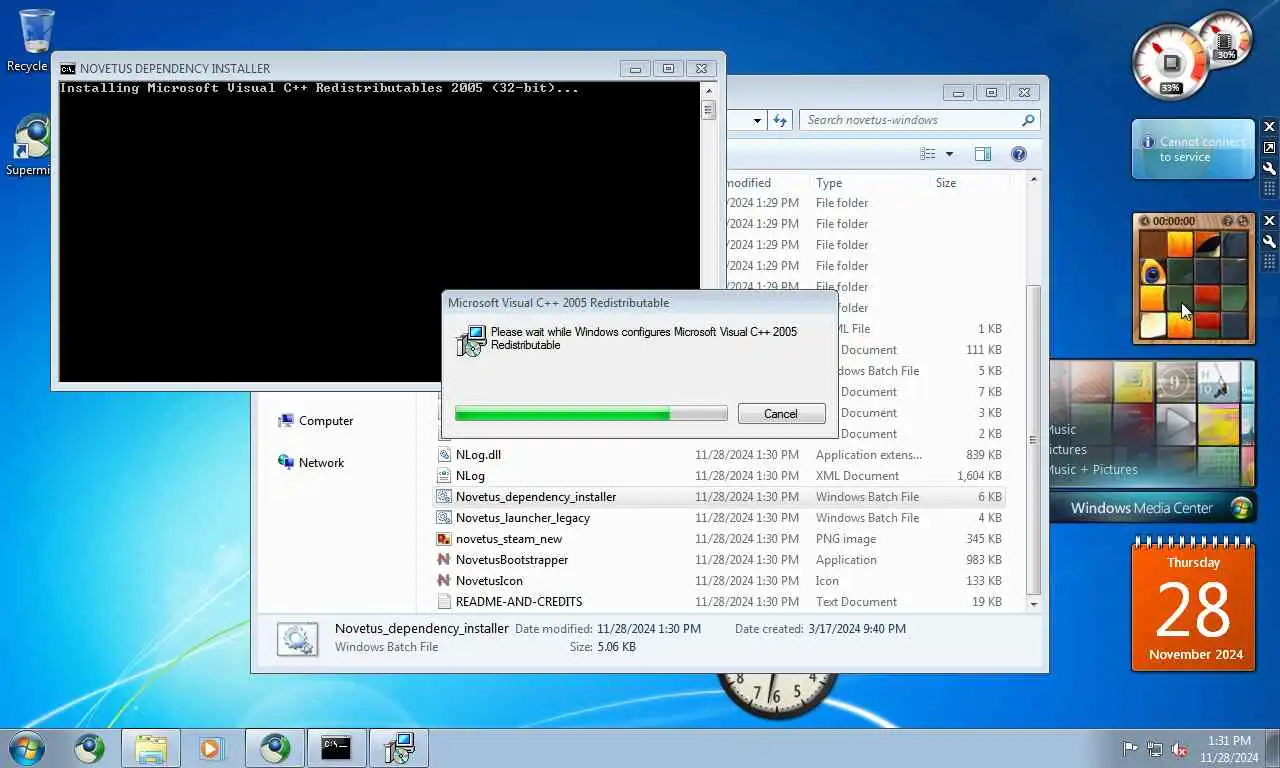Click the puzzle solve/shuffle icon
Screen dimensions: 1280x768
[x=1243, y=221]
